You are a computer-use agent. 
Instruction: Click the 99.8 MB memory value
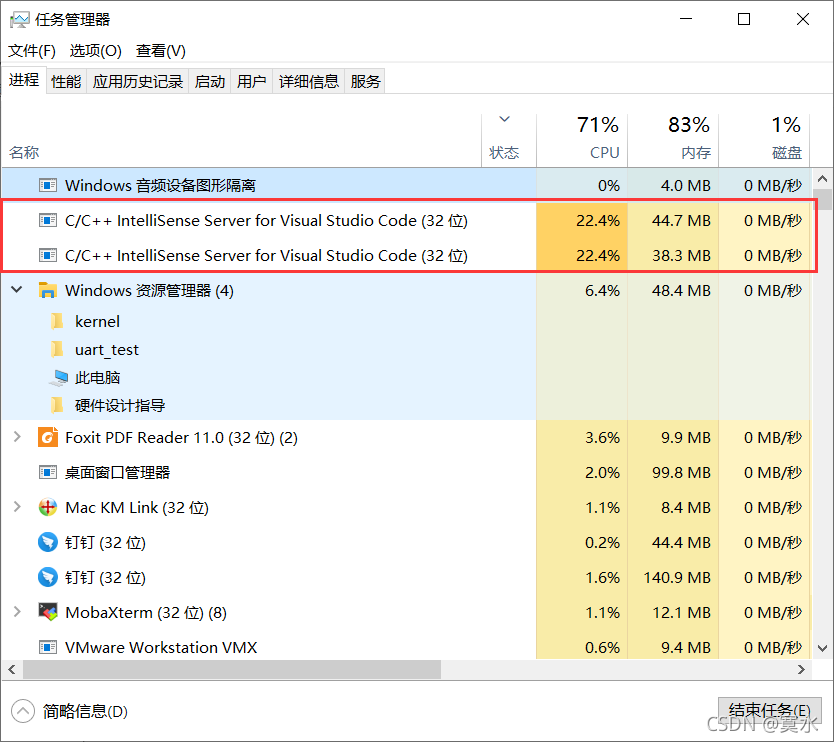click(681, 472)
